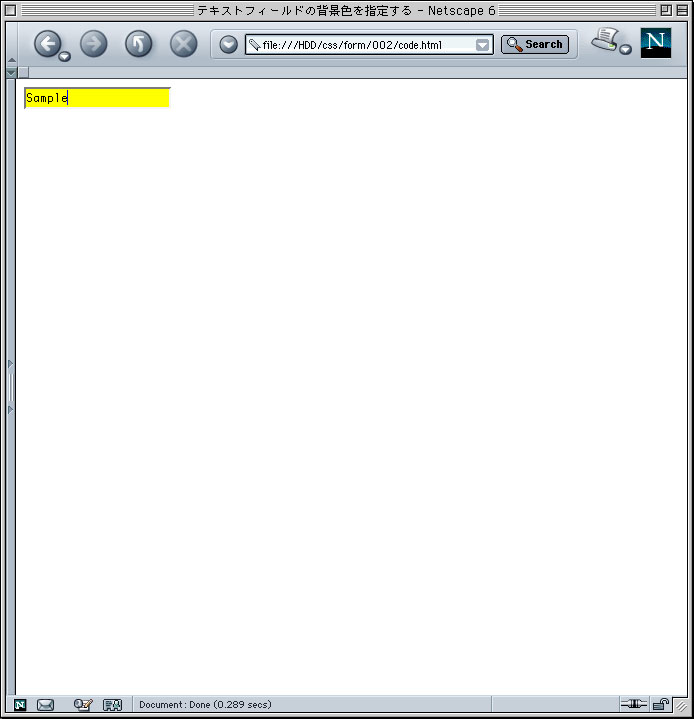Click the Document: Done status text

coord(205,704)
